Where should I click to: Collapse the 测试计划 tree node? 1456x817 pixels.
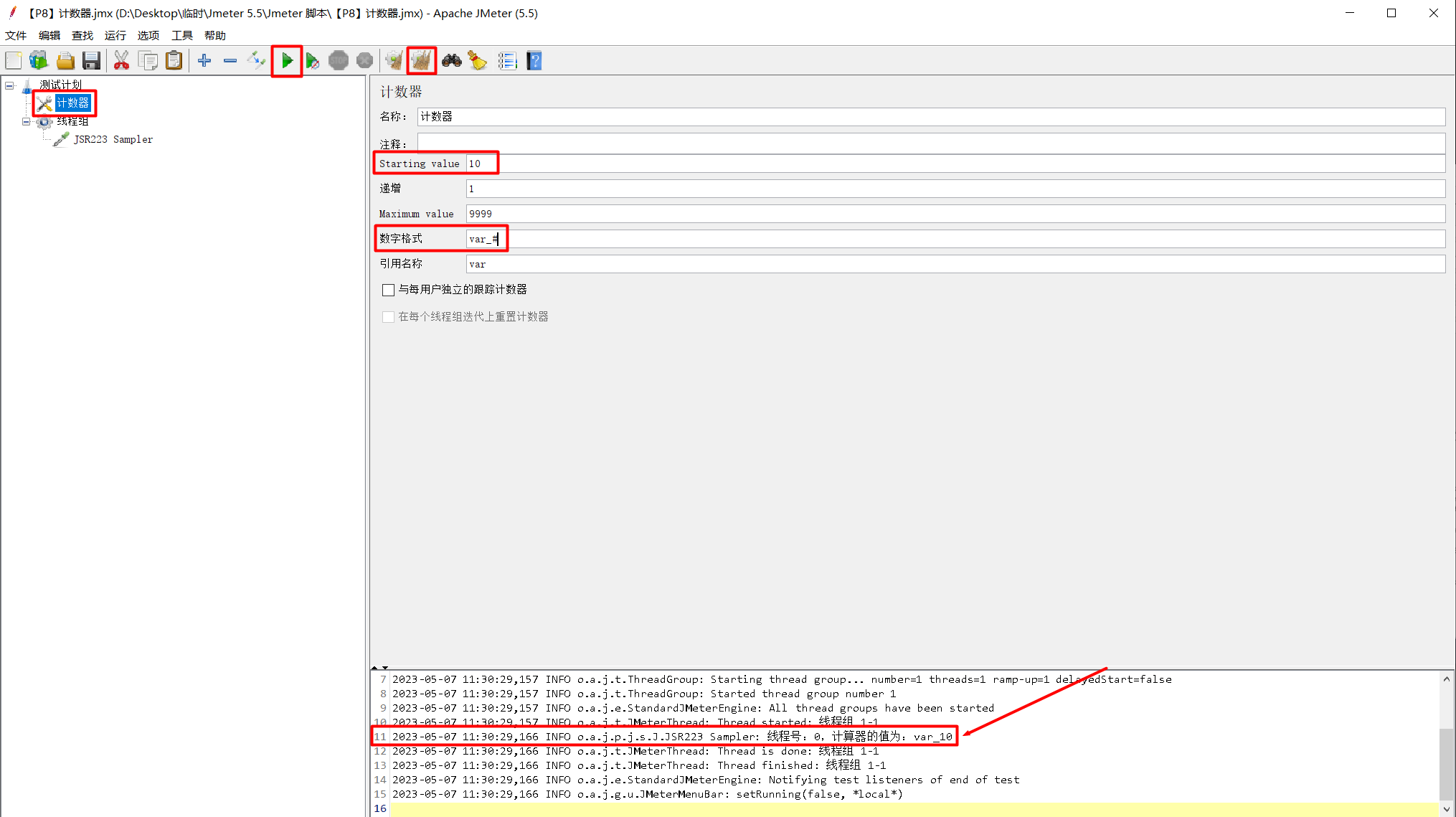10,85
